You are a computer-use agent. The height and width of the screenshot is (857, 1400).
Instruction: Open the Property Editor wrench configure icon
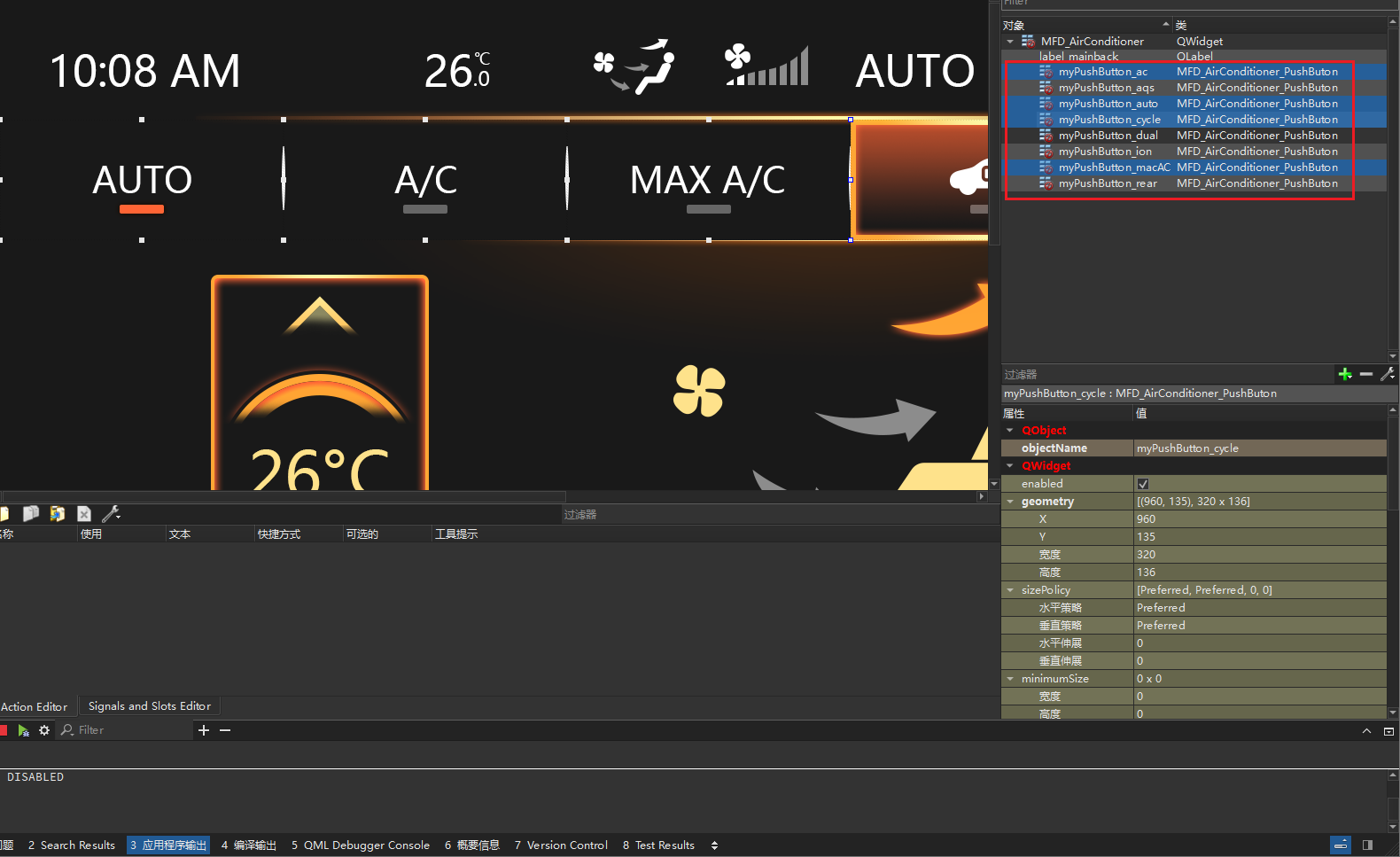click(x=1388, y=374)
